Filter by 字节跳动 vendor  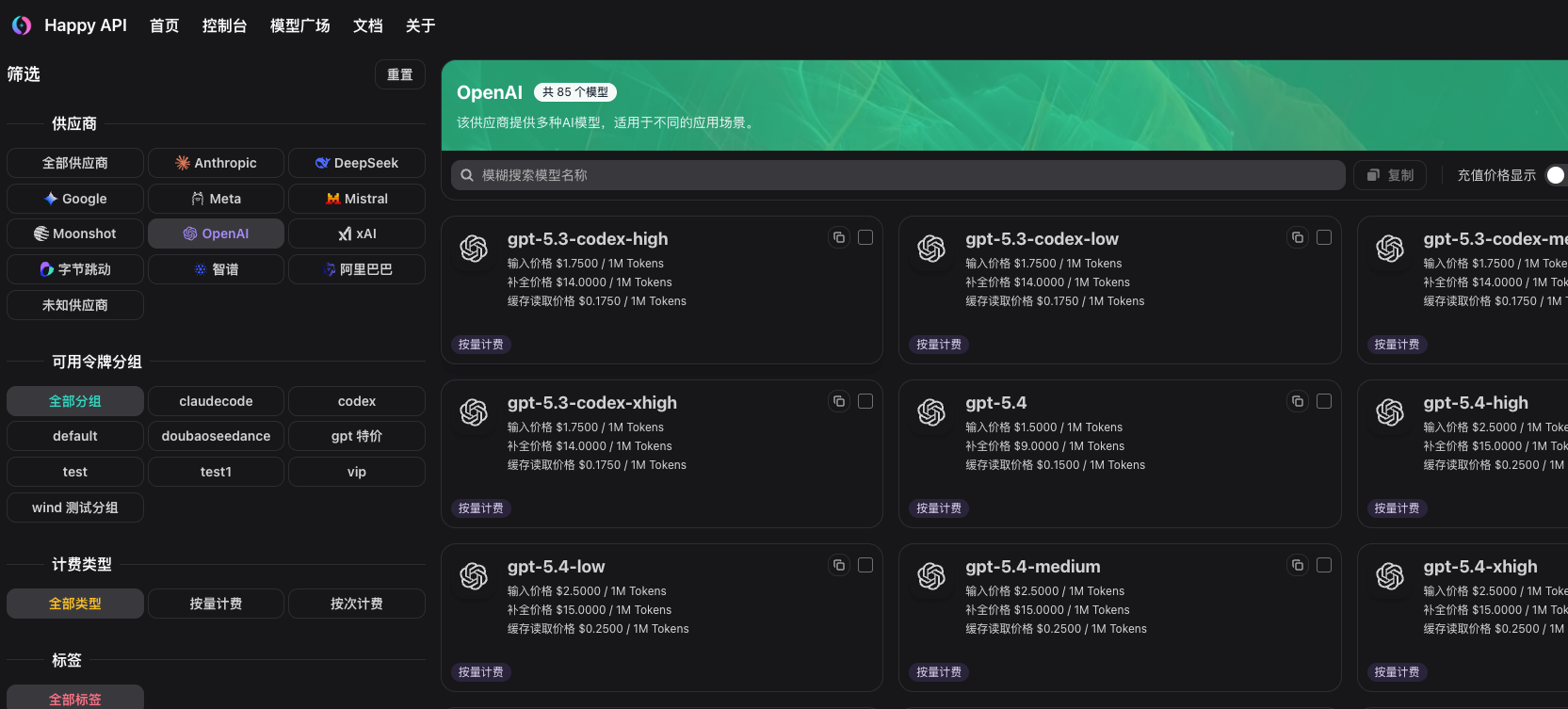pos(75,269)
